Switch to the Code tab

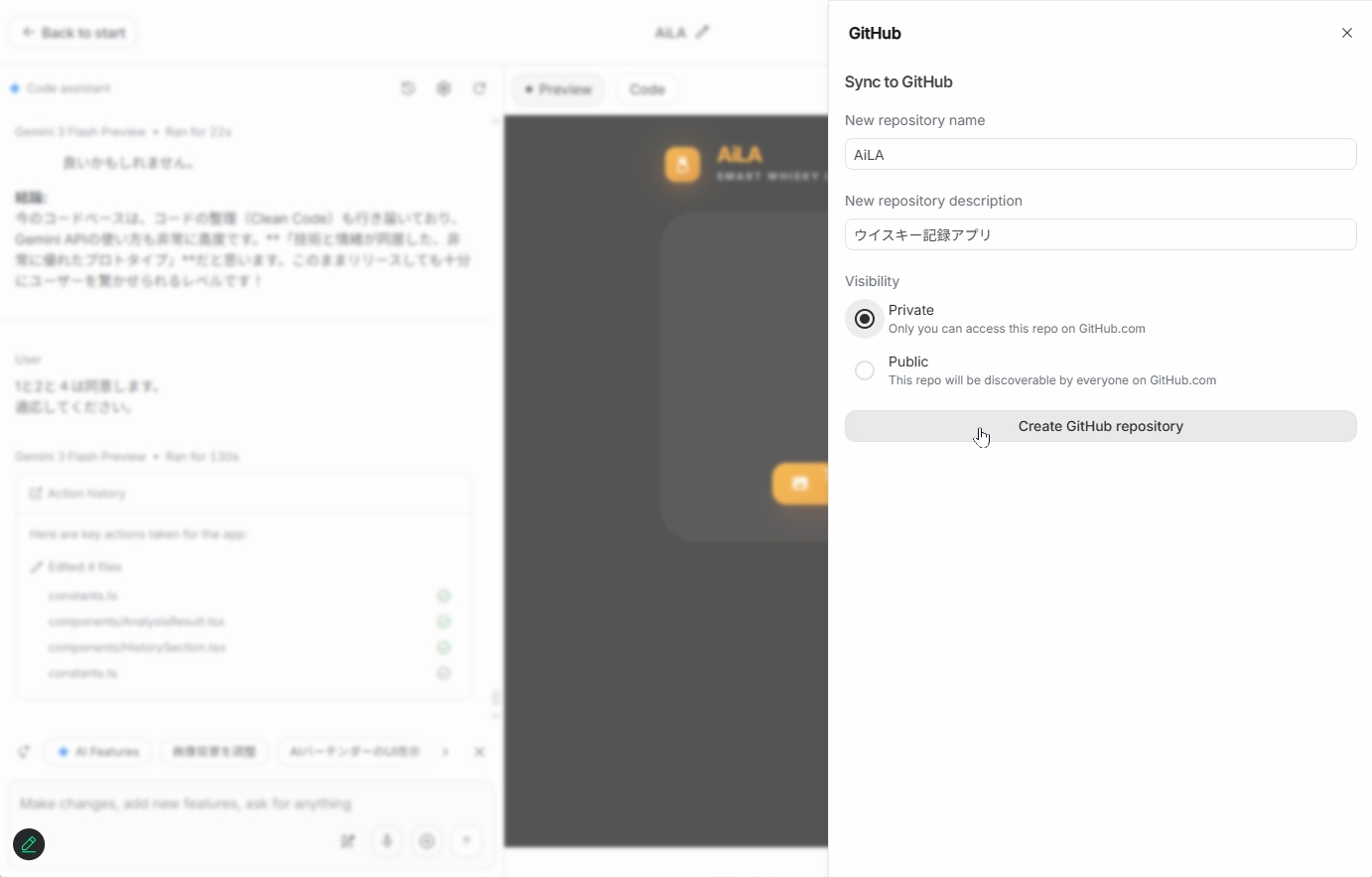(x=647, y=89)
